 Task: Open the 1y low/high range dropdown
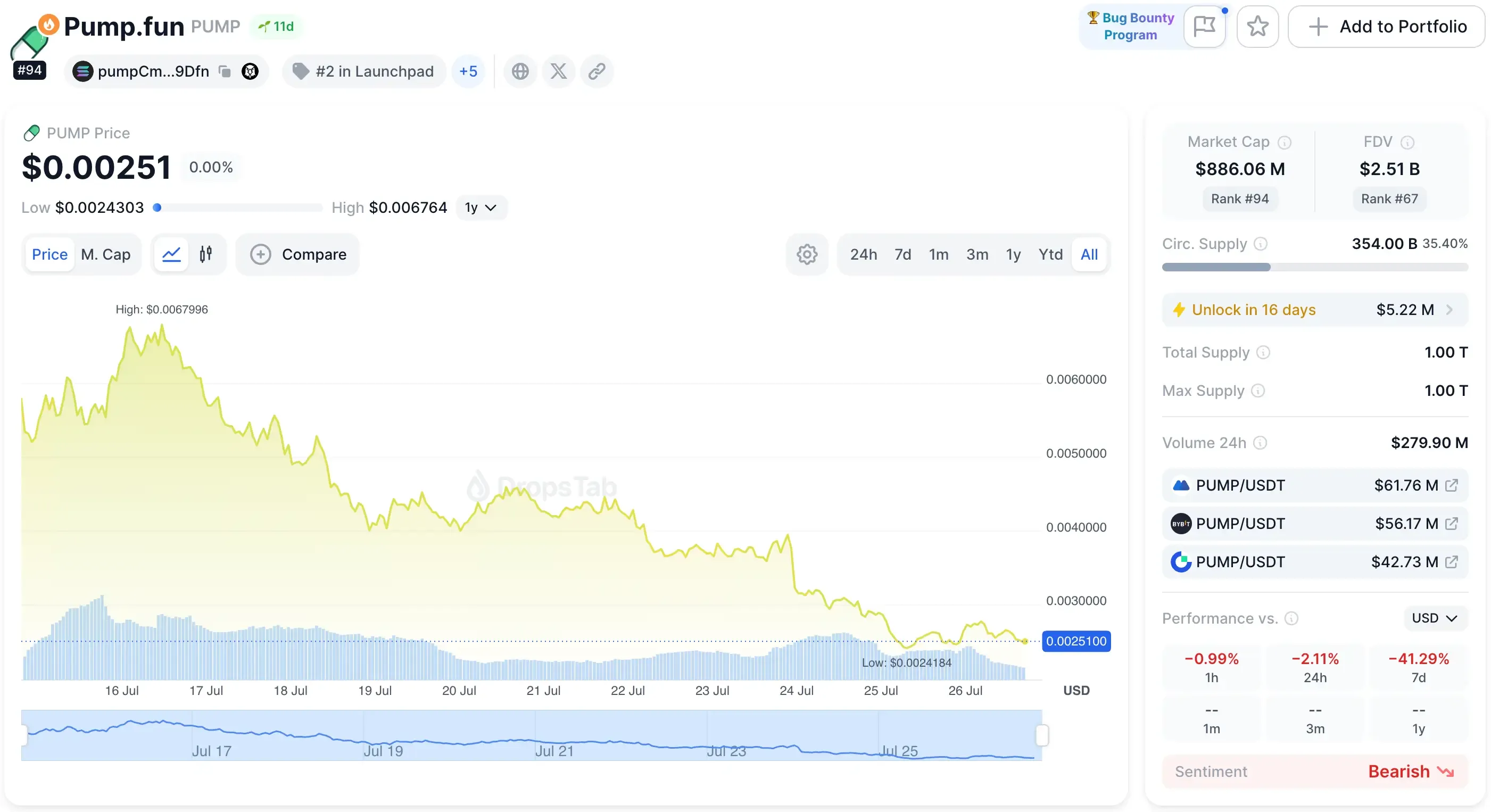pos(481,208)
